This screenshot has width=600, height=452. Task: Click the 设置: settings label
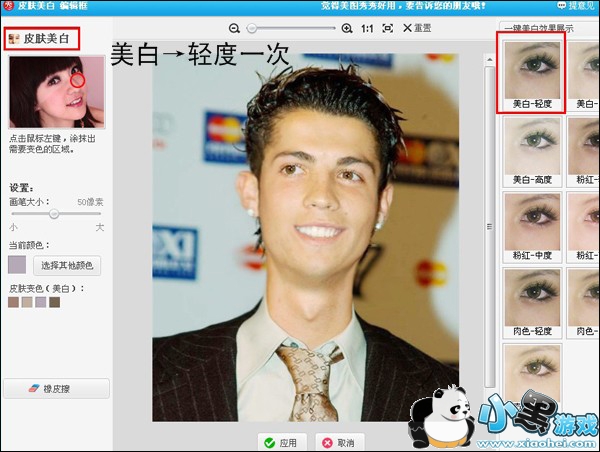(x=21, y=188)
